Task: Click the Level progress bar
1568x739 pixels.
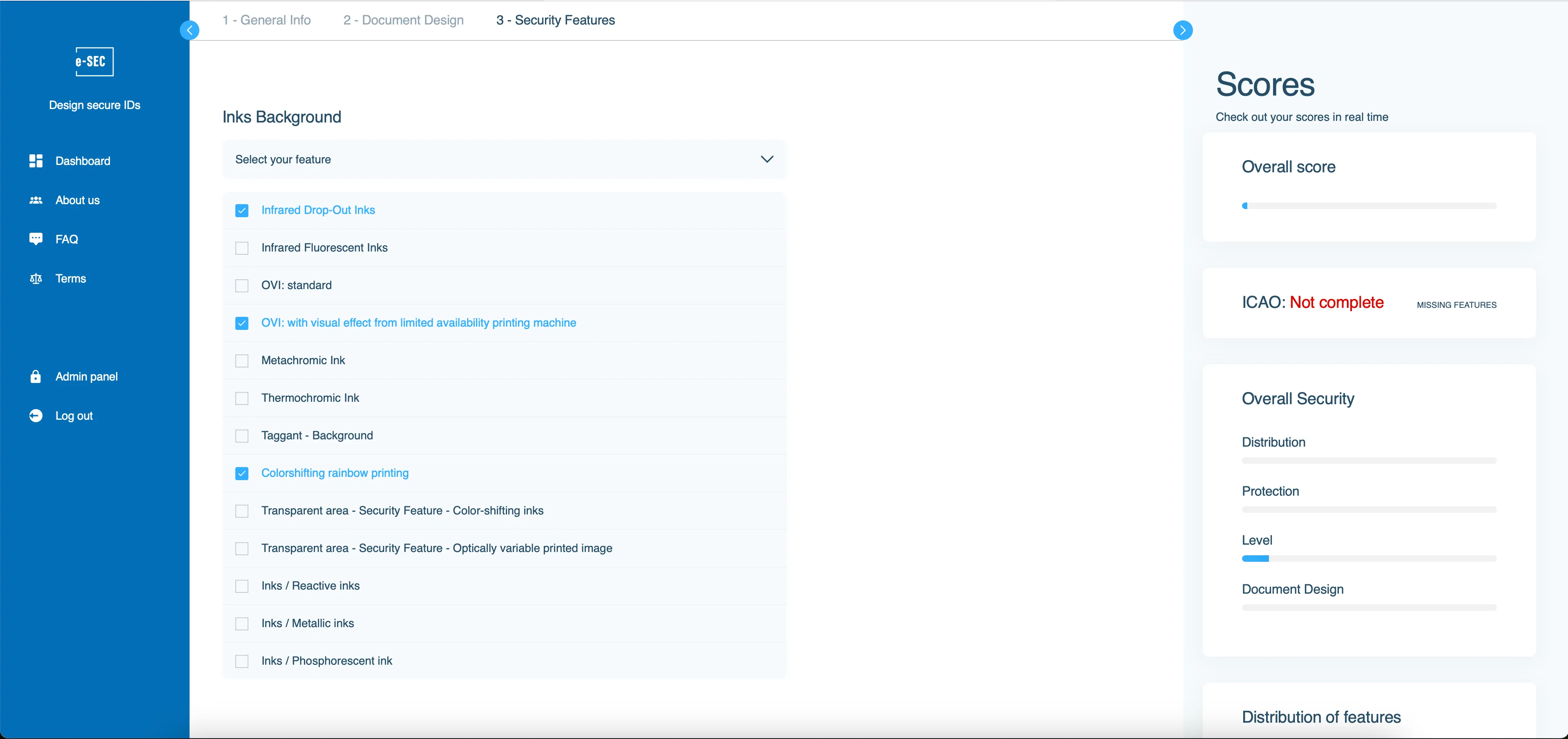Action: pyautogui.click(x=1369, y=559)
